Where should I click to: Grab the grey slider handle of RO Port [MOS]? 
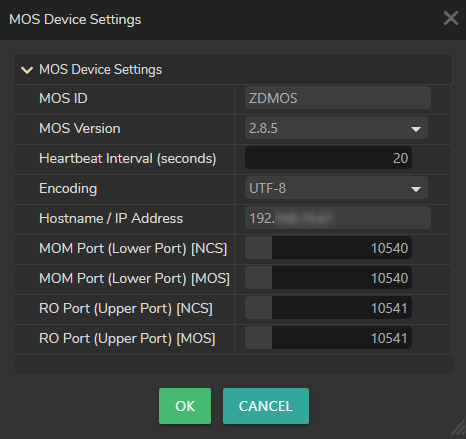[x=259, y=338]
